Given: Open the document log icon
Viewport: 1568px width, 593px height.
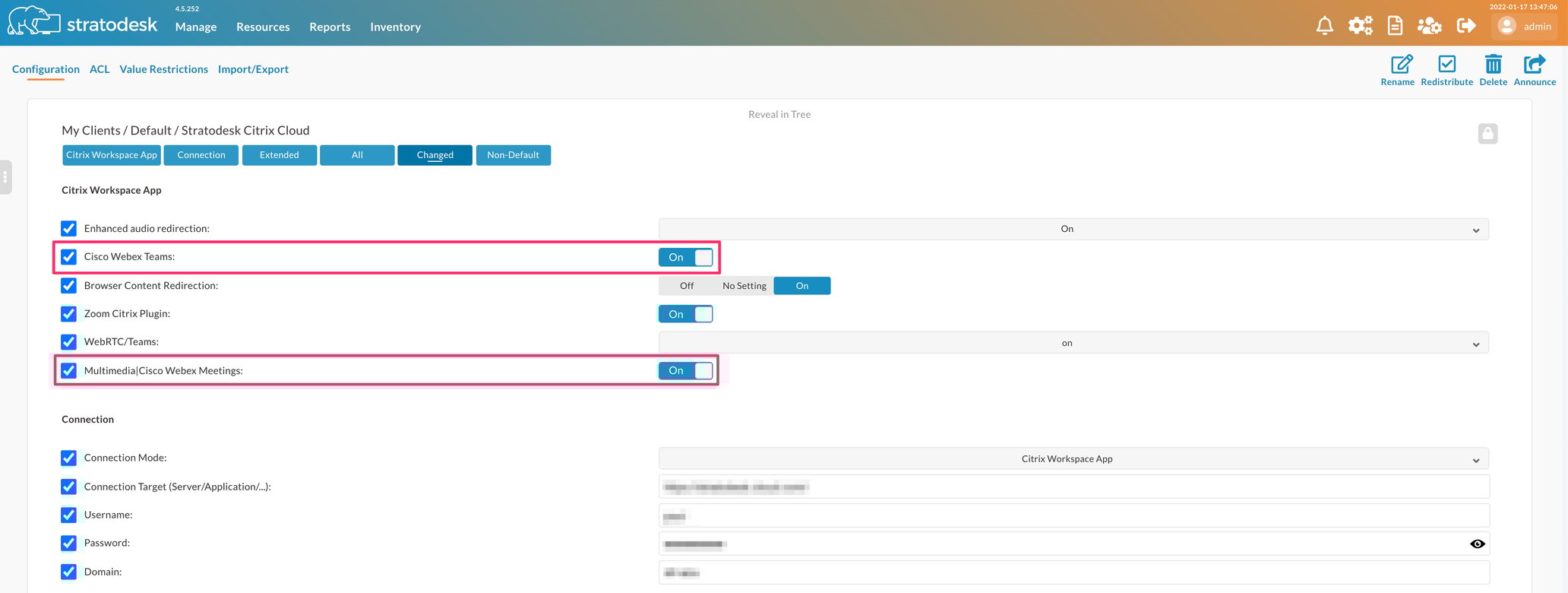Looking at the screenshot, I should 1395,26.
